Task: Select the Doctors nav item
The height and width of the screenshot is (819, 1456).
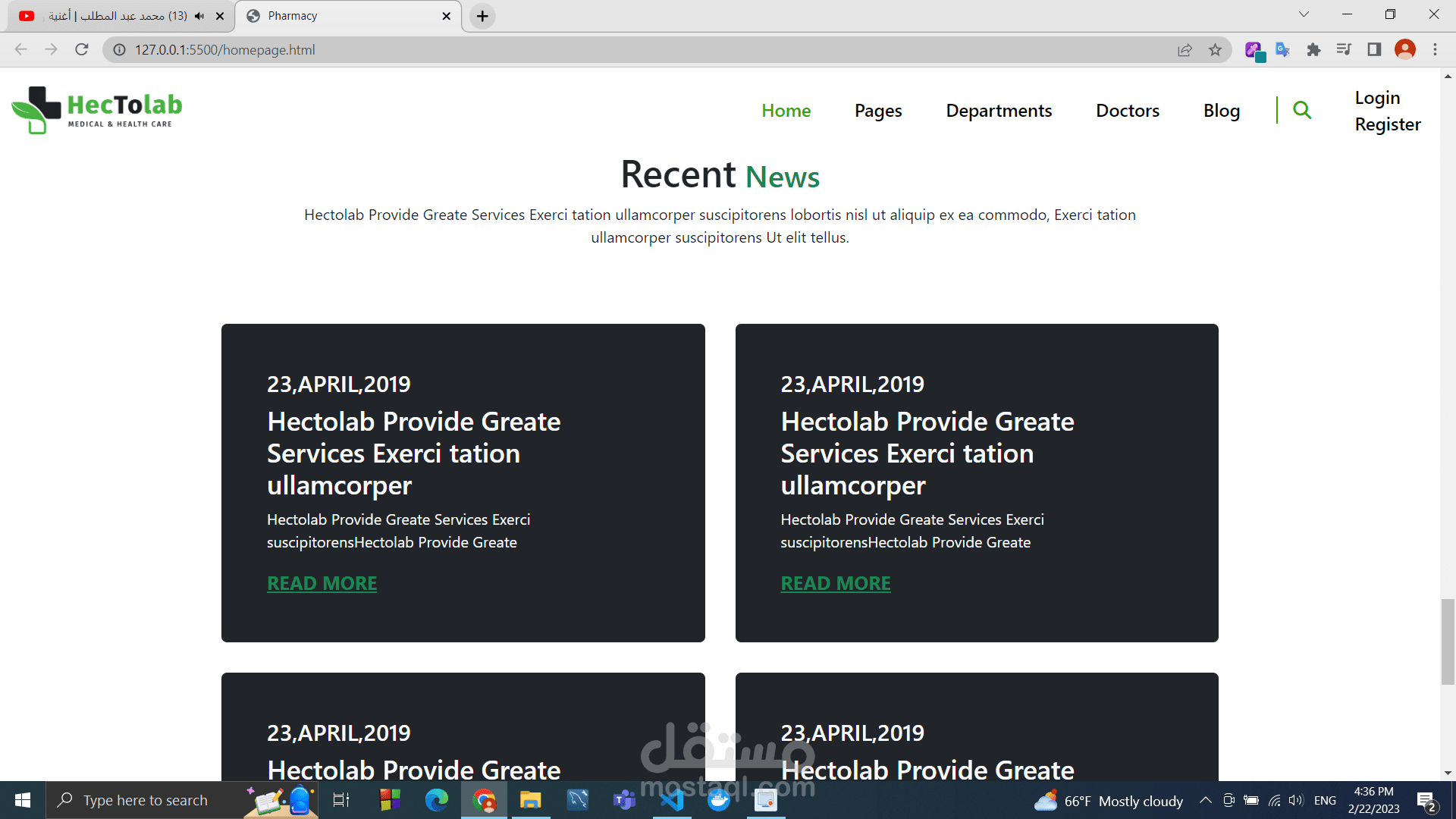Action: click(1128, 111)
